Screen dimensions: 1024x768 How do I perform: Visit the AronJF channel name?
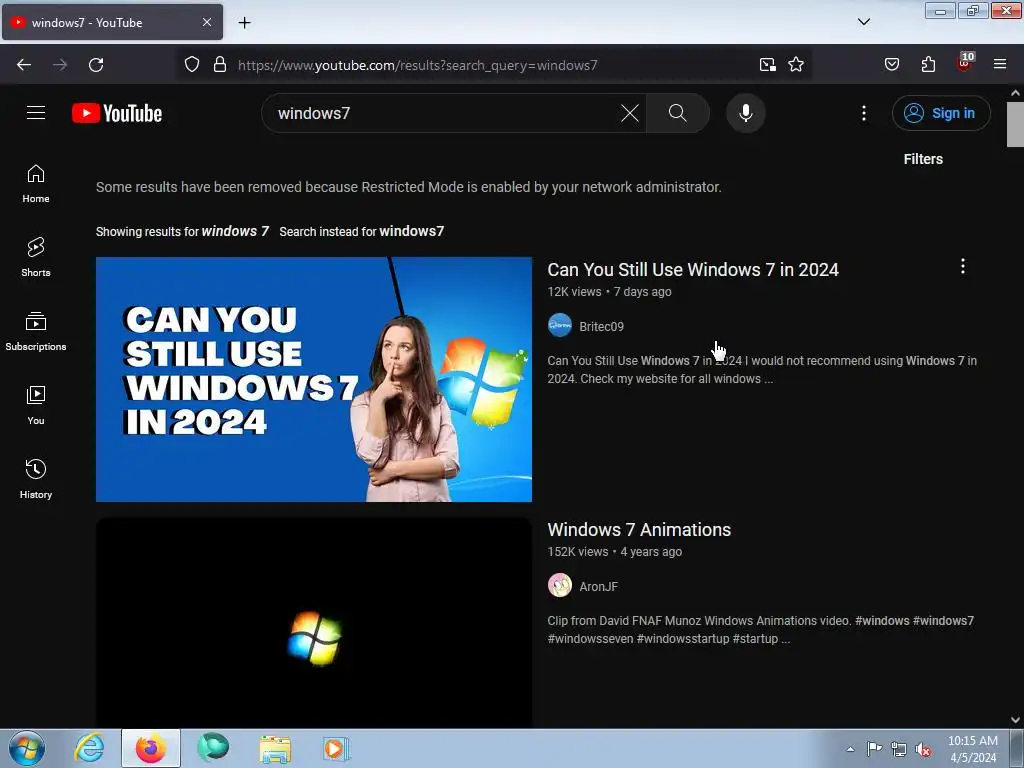[x=598, y=586]
